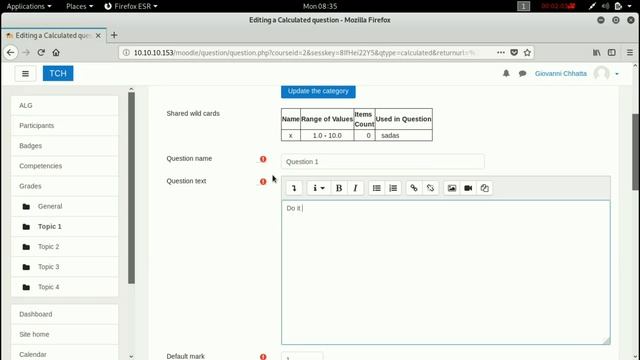Open ALG in the sidebar
This screenshot has width=640, height=360.
pos(64,106)
